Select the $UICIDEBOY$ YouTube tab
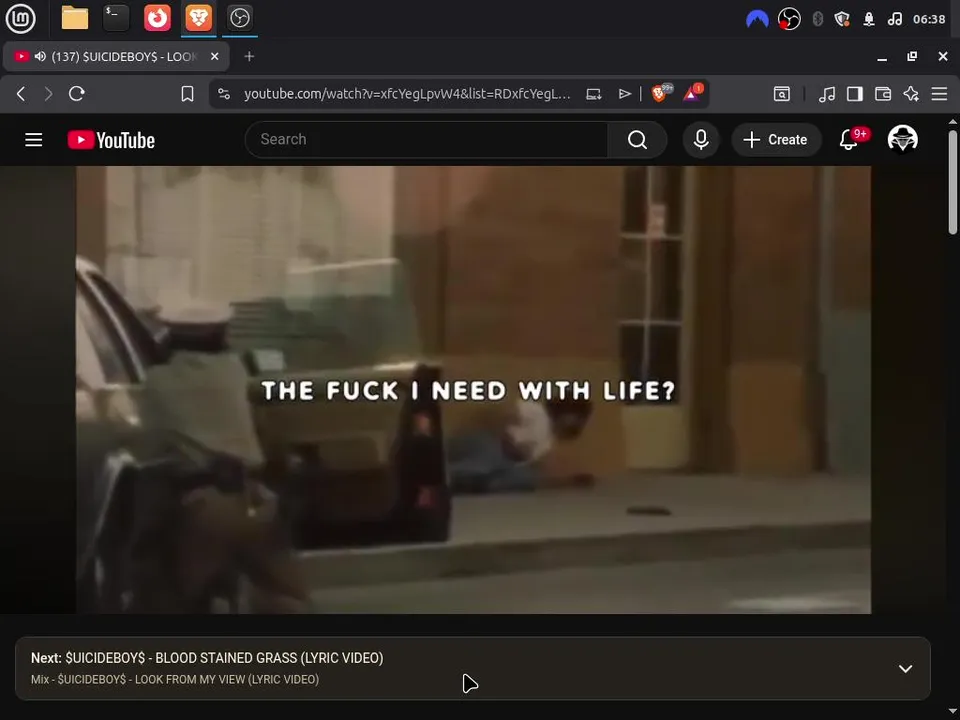This screenshot has height=720, width=960. pyautogui.click(x=116, y=56)
